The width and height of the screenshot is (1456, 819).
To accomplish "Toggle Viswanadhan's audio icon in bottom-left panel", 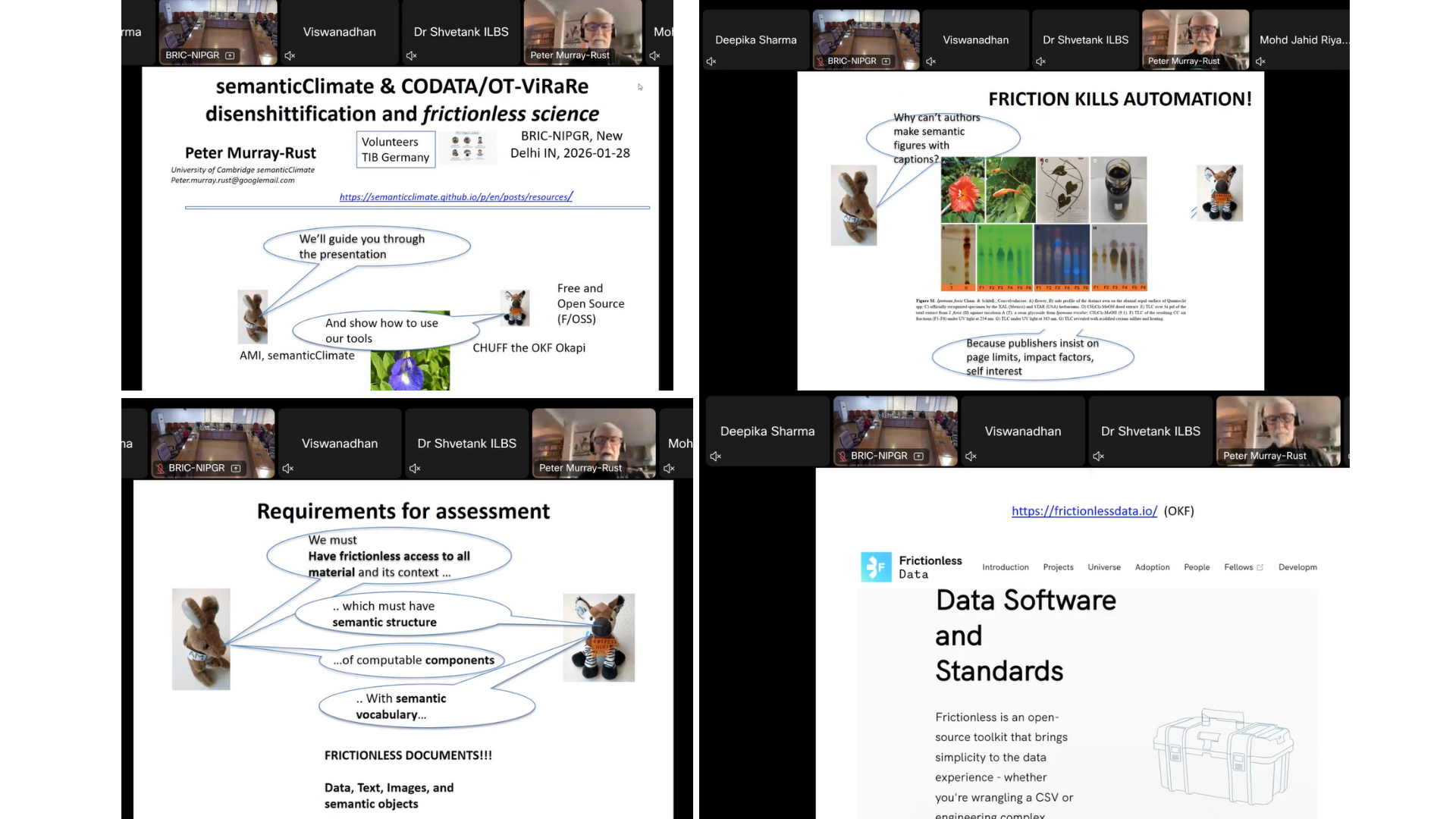I will (x=288, y=469).
